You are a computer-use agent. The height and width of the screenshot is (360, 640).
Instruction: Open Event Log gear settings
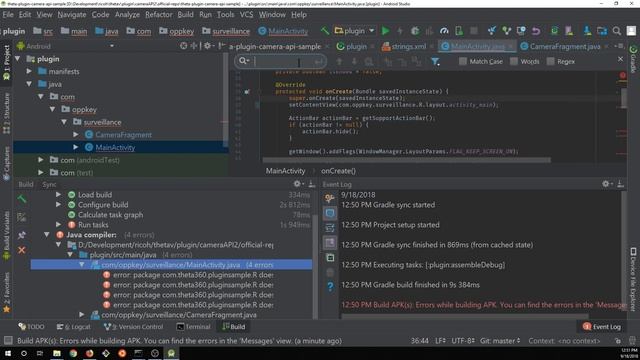point(606,184)
